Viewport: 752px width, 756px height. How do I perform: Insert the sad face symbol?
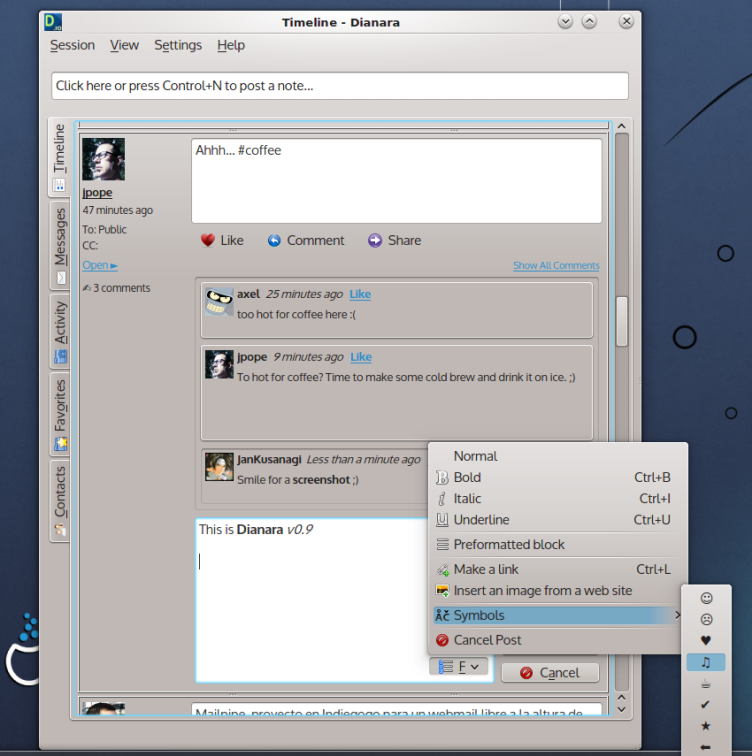[706, 619]
